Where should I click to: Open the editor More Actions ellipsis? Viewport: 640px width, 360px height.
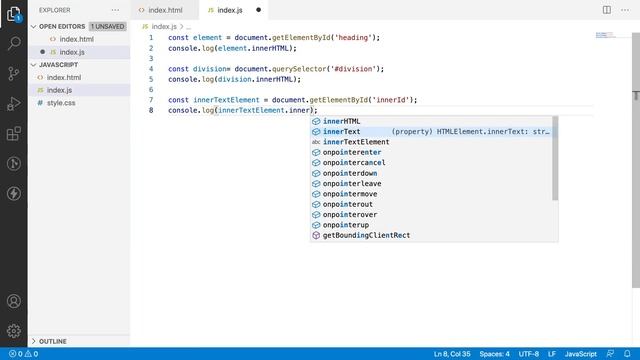point(625,10)
